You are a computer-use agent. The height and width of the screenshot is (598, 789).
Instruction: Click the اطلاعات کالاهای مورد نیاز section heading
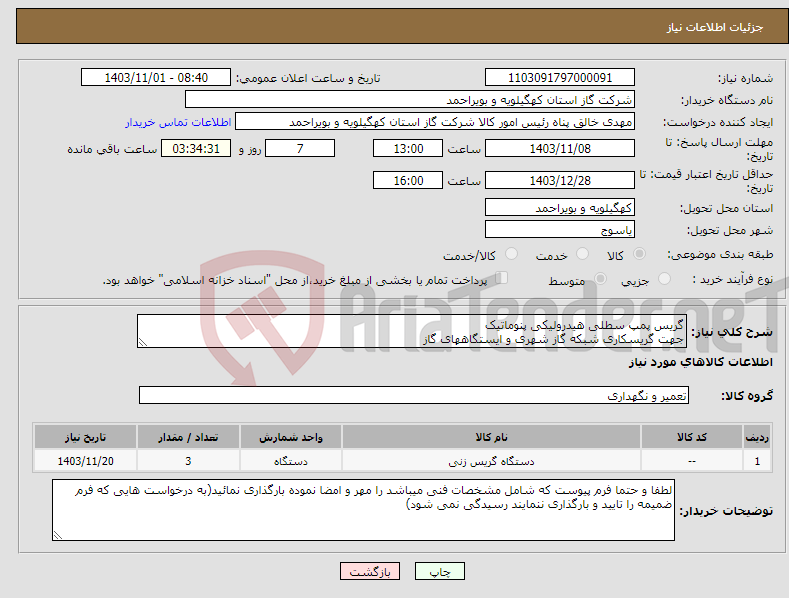coord(700,362)
